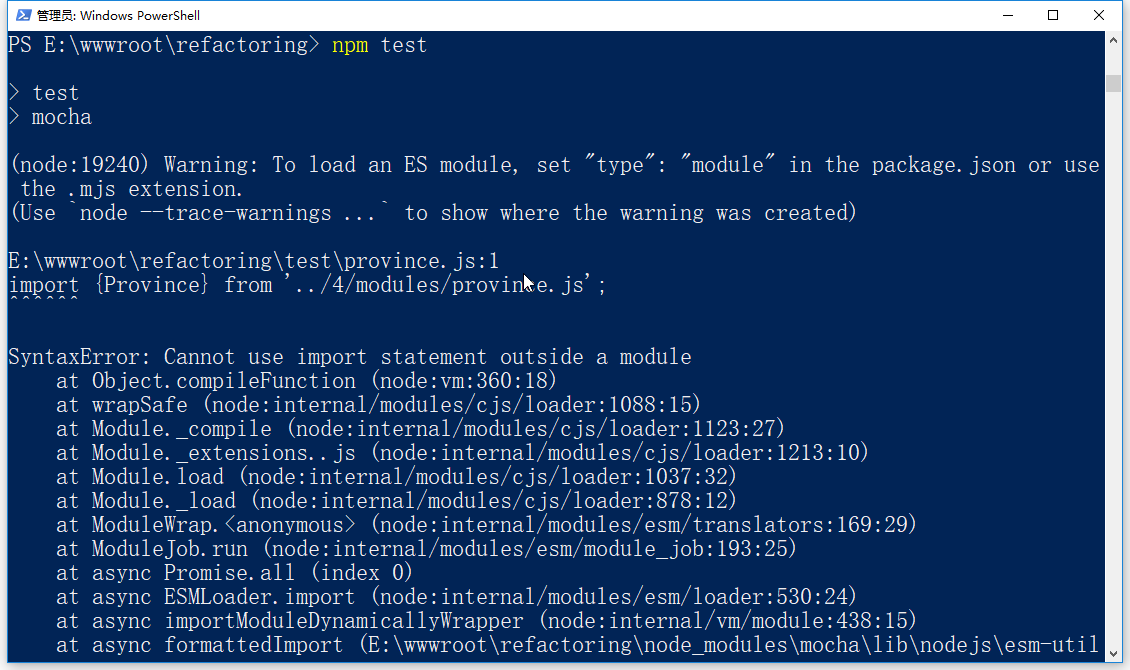Click the 'node --trace-warnings' hint text
This screenshot has height=670, width=1130.
(205, 213)
